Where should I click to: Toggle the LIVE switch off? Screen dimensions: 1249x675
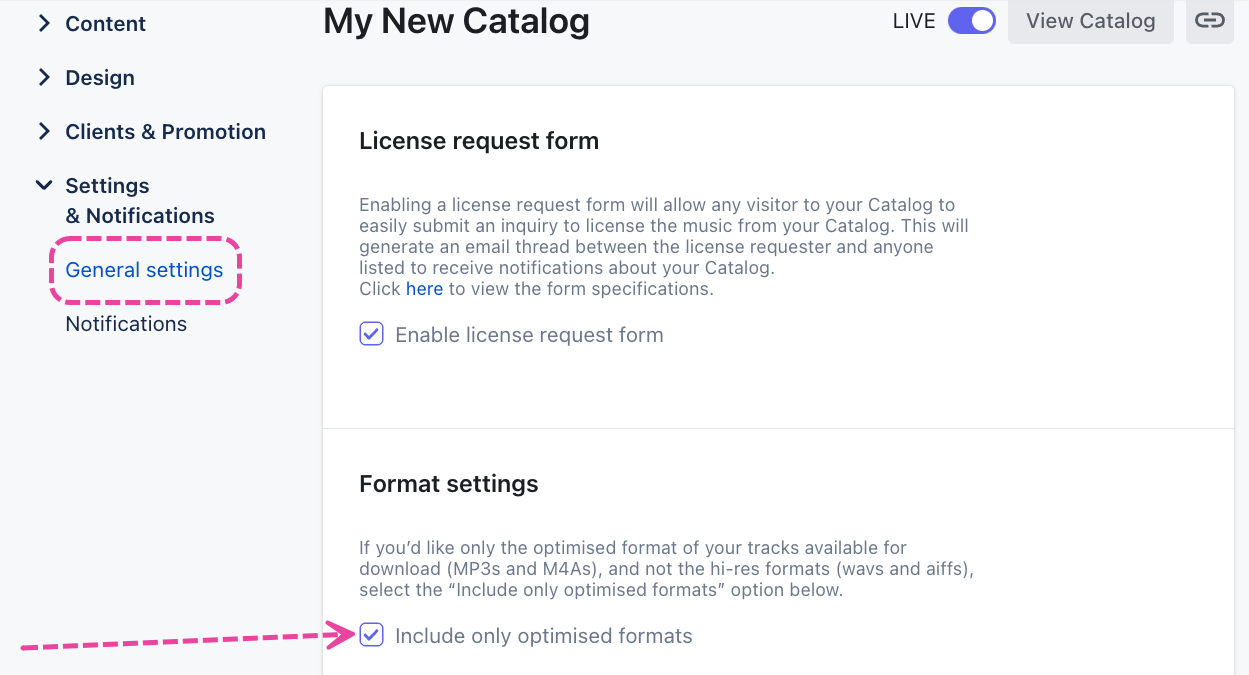pyautogui.click(x=971, y=21)
